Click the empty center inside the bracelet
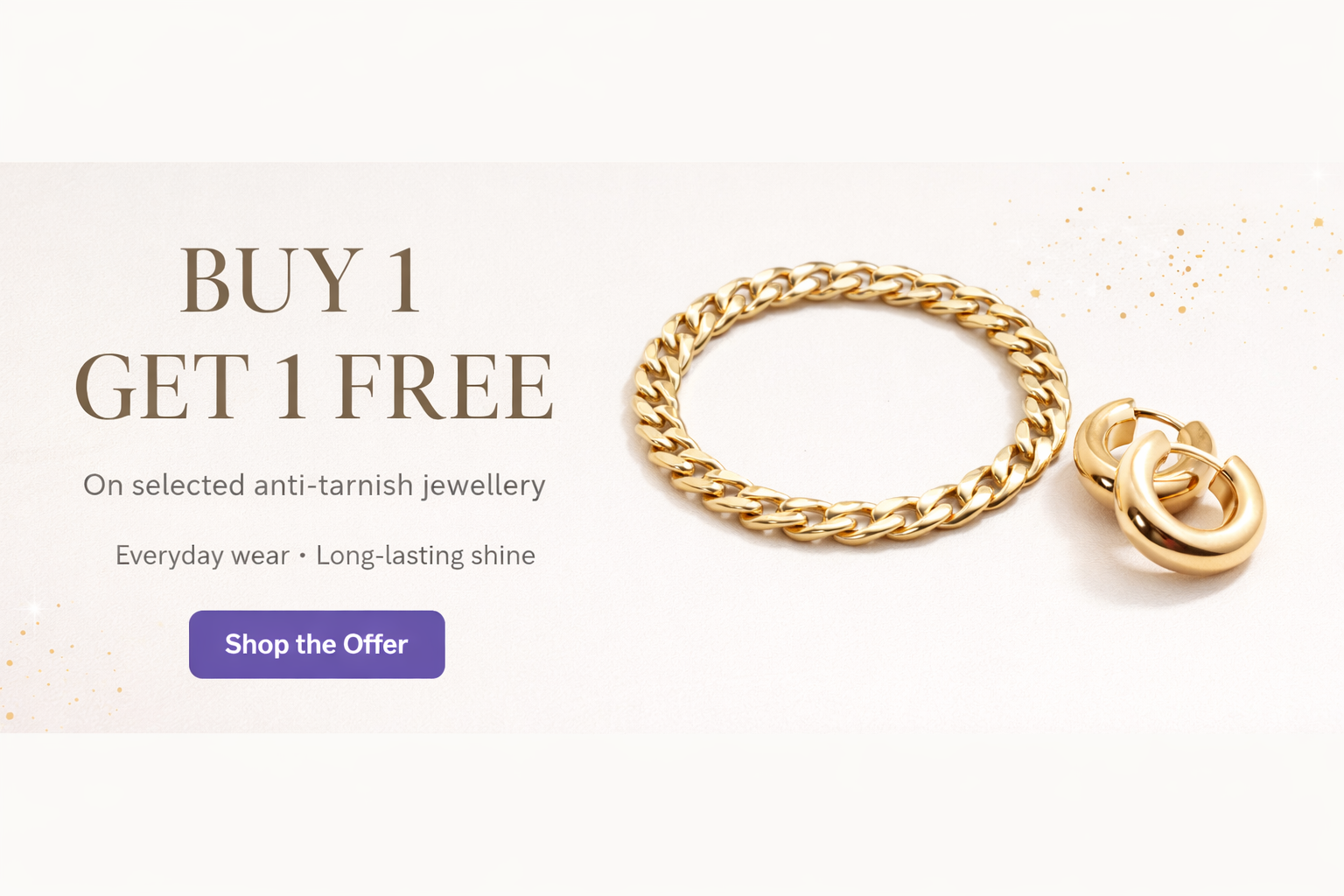Viewport: 1344px width, 896px height. click(x=849, y=402)
